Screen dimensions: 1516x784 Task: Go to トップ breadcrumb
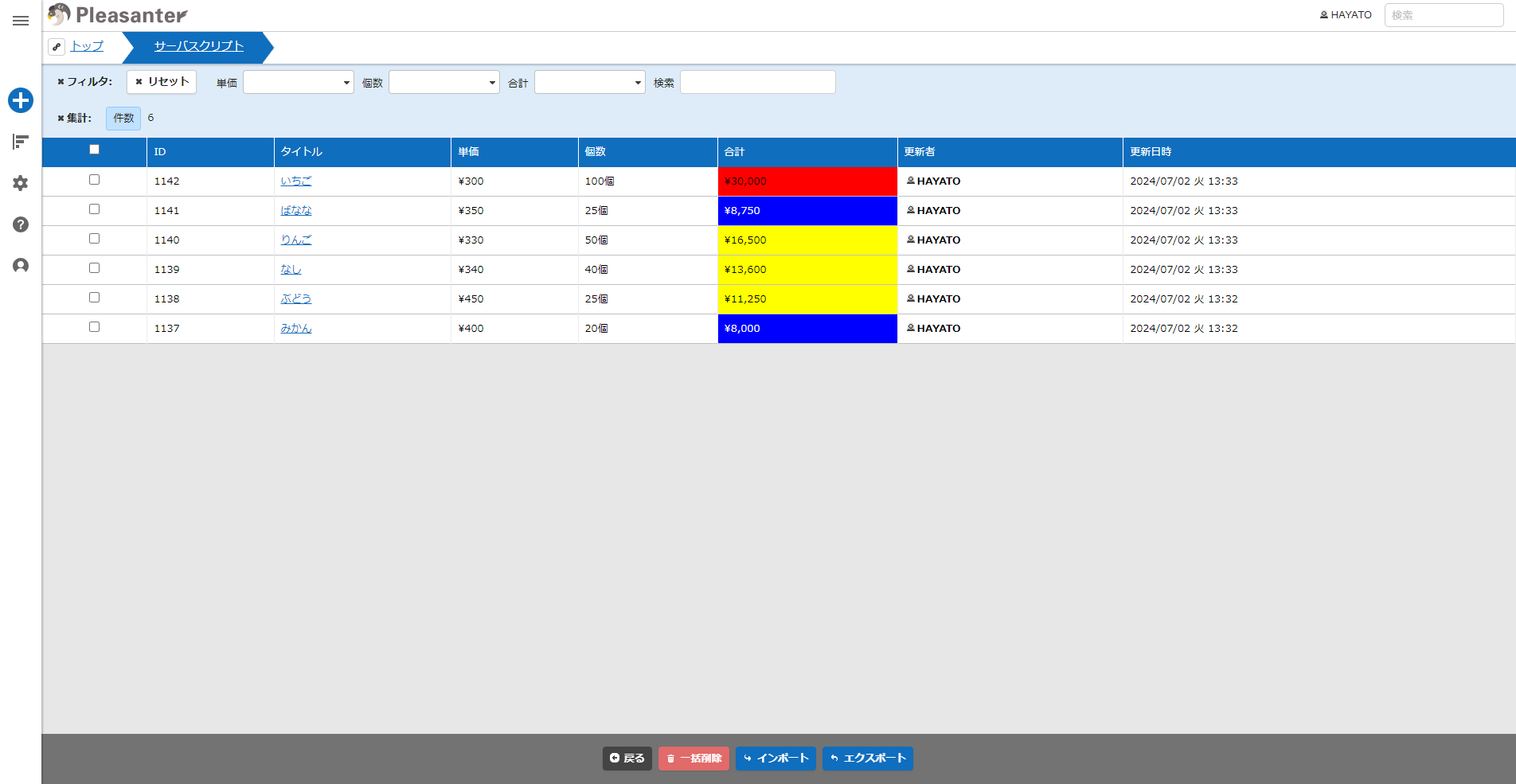coord(87,46)
